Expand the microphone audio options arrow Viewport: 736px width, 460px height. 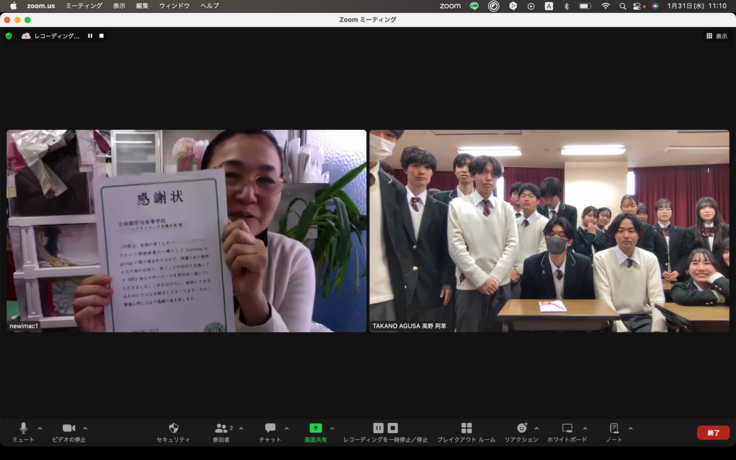(40, 428)
